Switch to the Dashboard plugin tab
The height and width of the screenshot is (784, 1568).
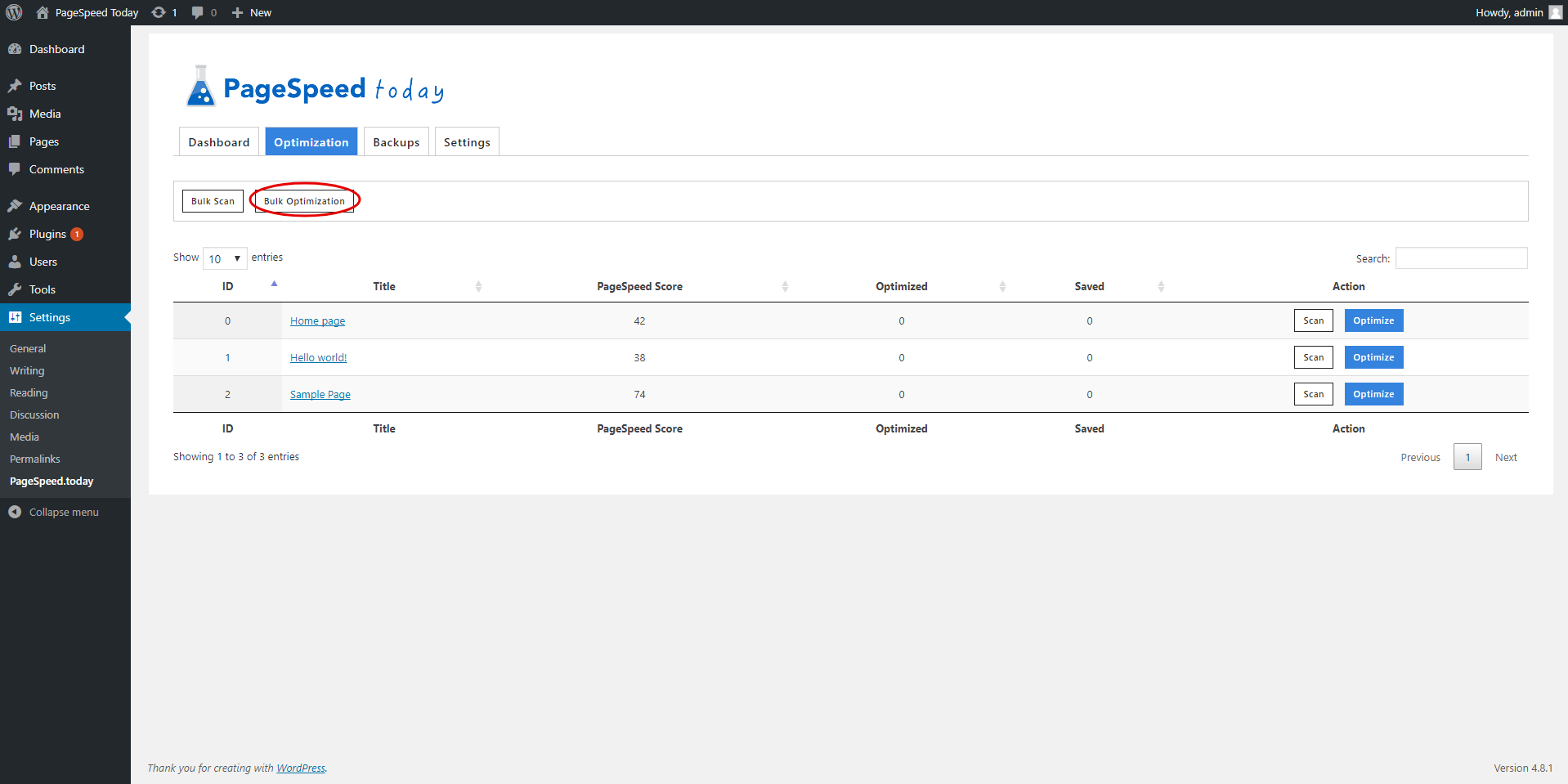(219, 141)
